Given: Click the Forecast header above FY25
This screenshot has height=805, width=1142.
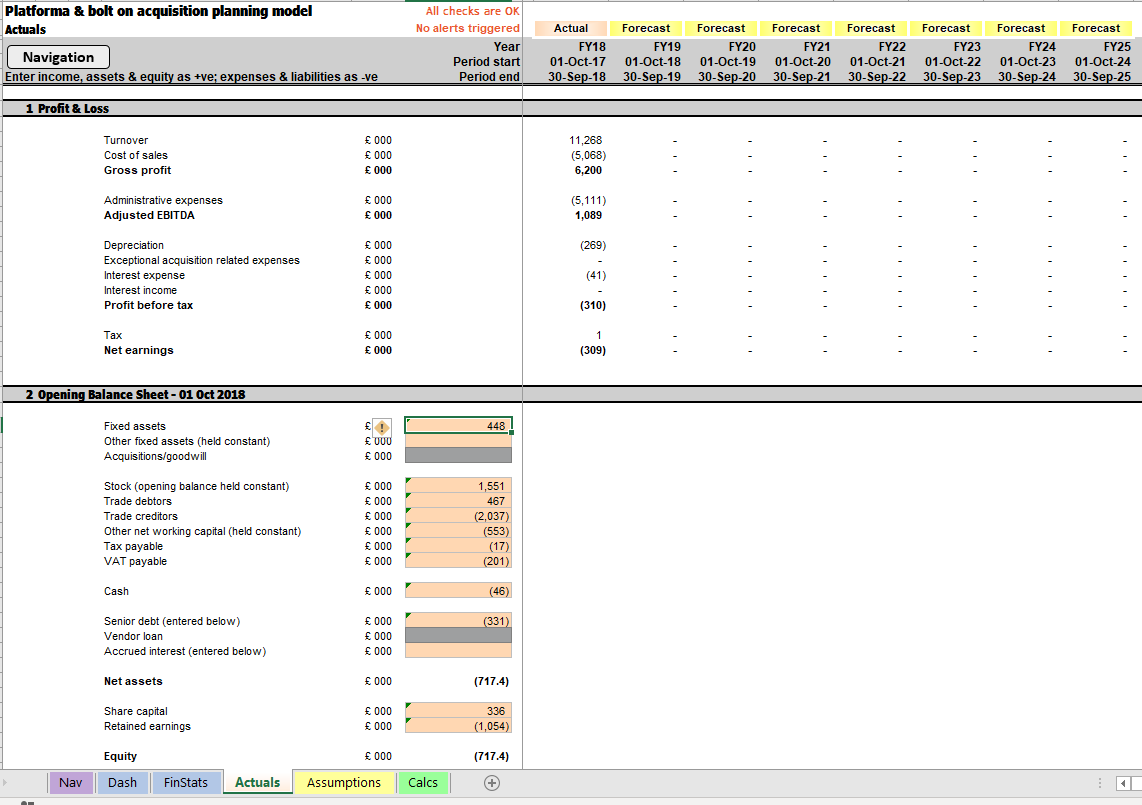Looking at the screenshot, I should (x=1096, y=28).
